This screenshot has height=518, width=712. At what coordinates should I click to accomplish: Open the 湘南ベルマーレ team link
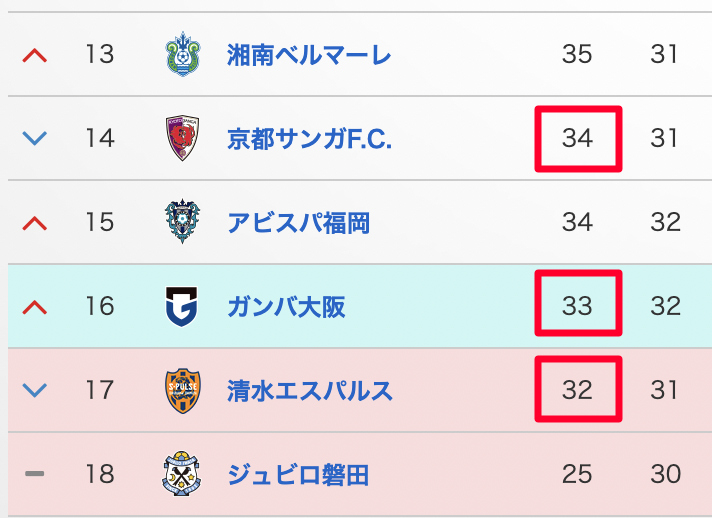pos(309,54)
